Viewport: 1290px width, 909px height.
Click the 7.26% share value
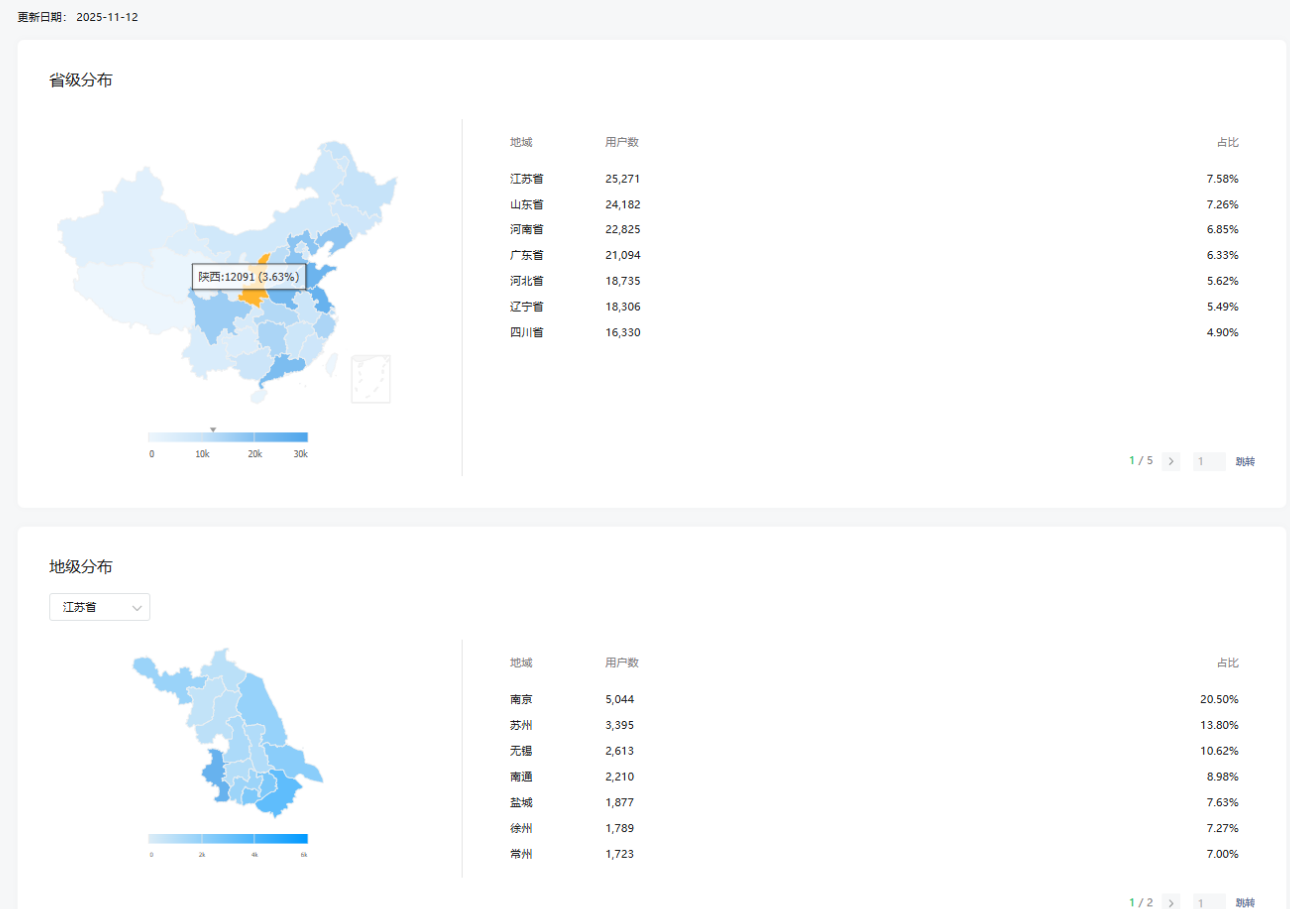point(1223,204)
